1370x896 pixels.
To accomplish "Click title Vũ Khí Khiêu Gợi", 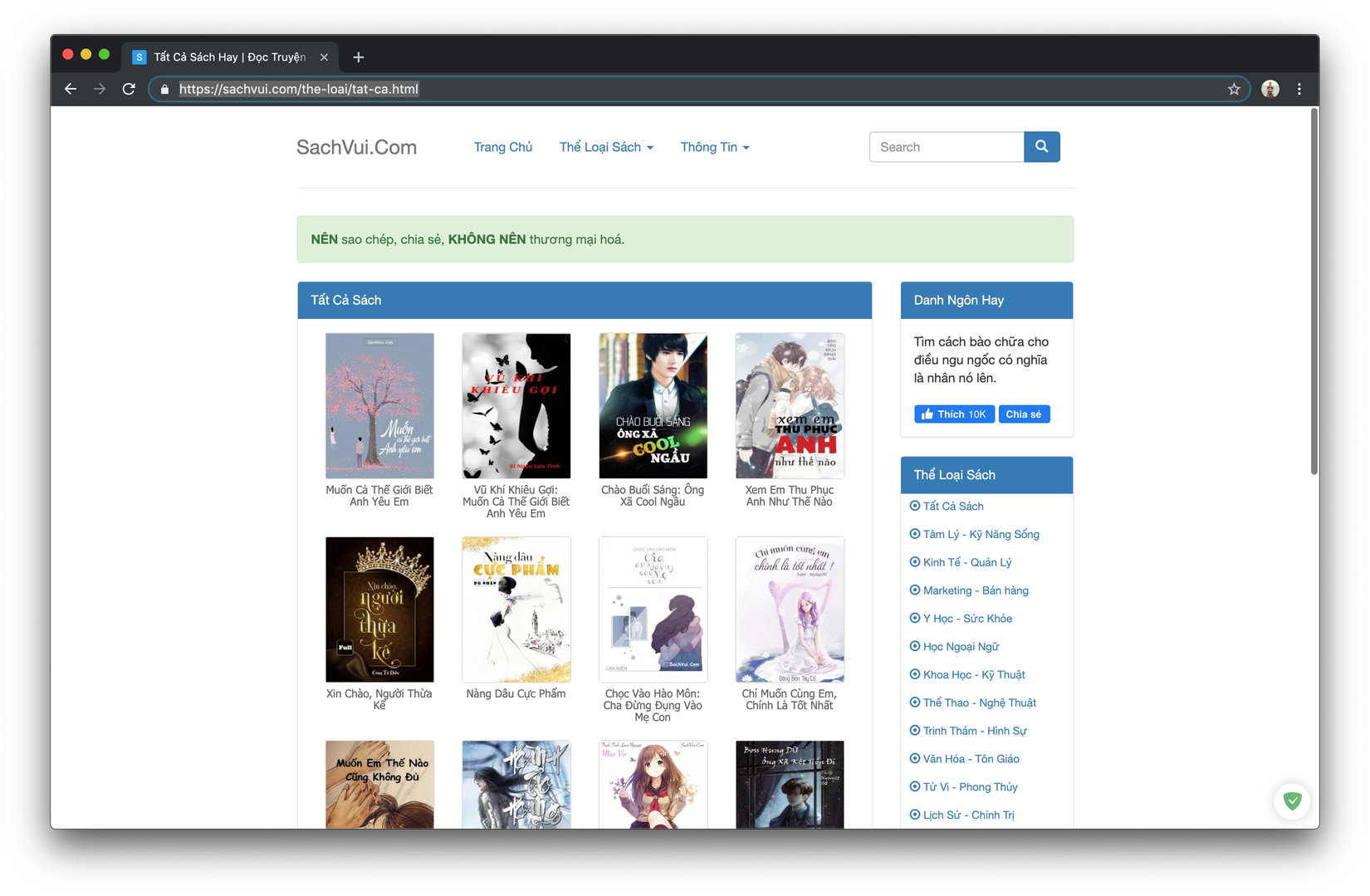I will point(516,502).
